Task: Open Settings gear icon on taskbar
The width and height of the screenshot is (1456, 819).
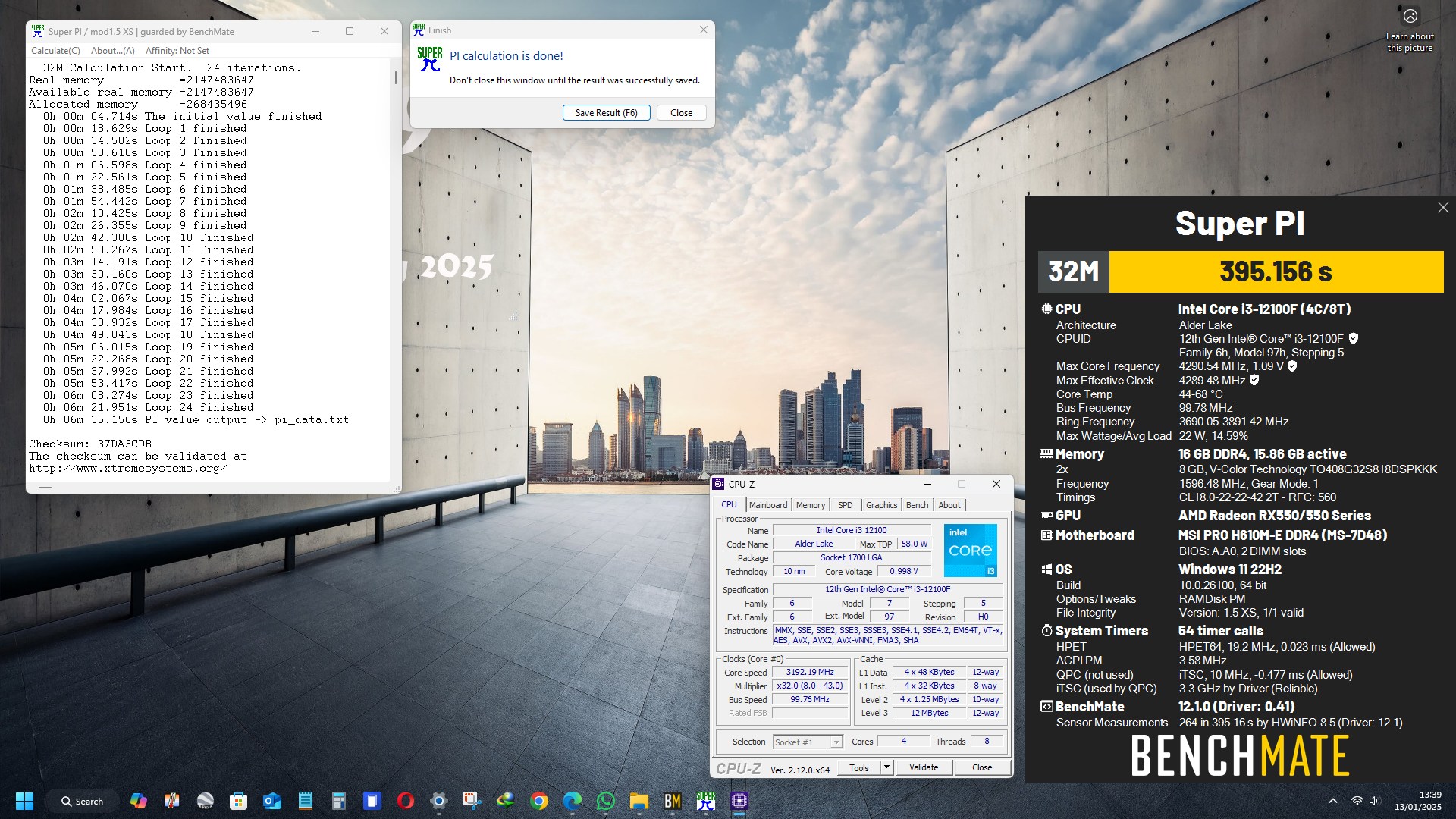Action: pyautogui.click(x=439, y=801)
